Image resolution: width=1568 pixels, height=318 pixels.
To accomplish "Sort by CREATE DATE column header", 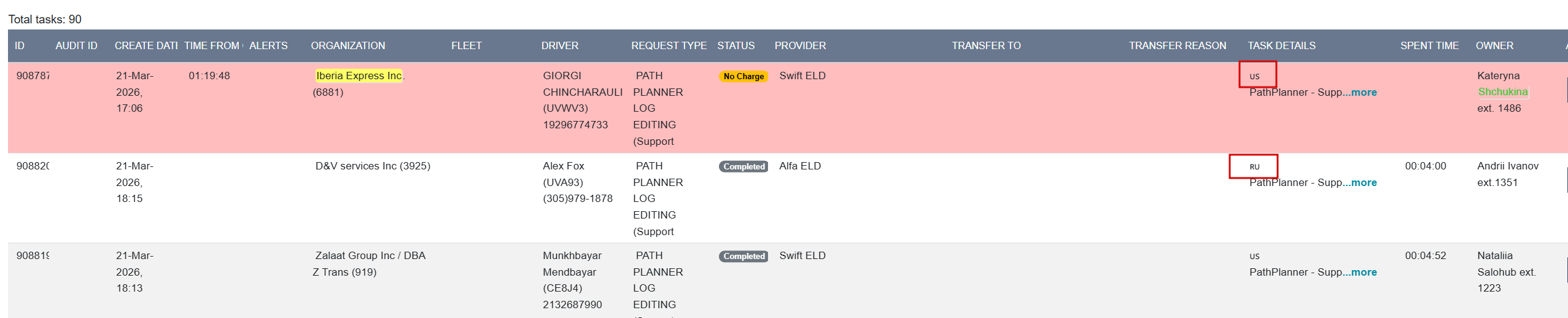I will click(x=146, y=45).
